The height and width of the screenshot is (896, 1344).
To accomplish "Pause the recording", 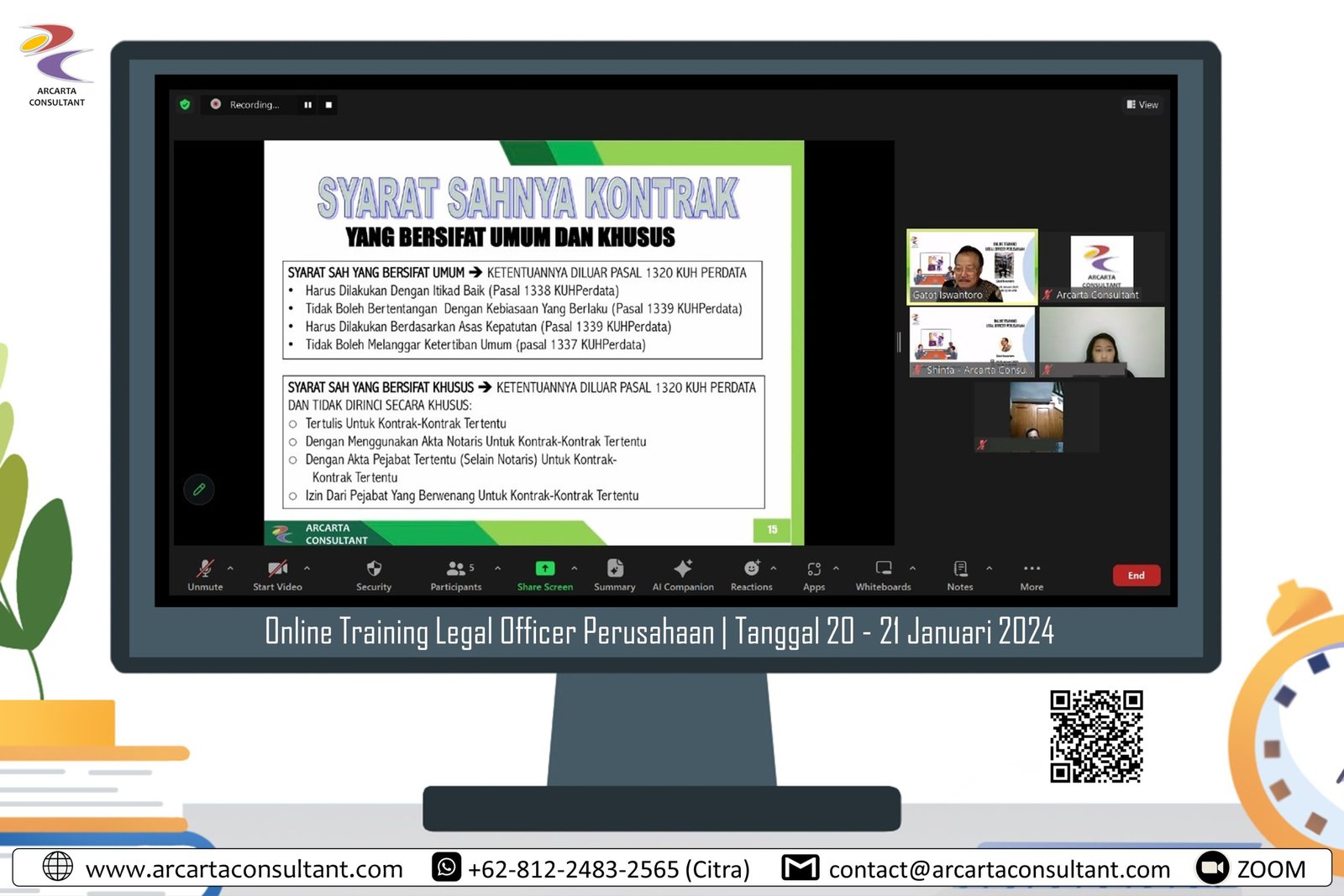I will tap(308, 105).
